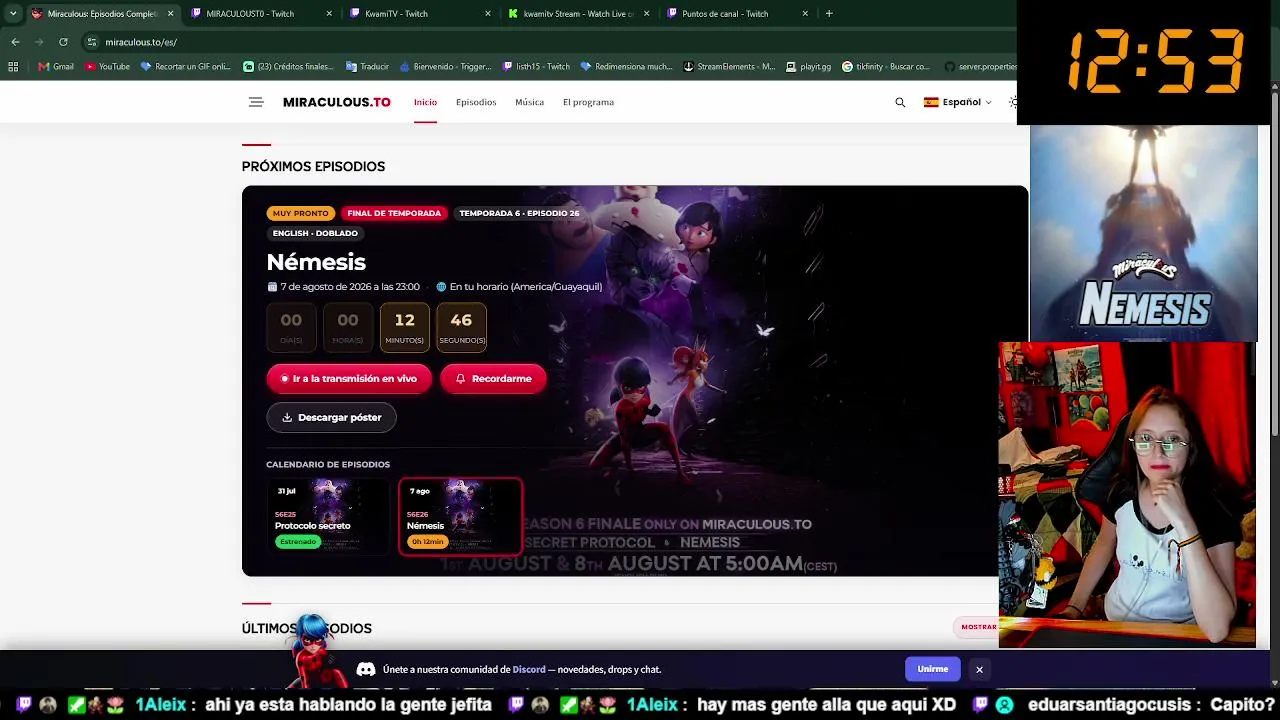1280x720 pixels.
Task: Click the Discord logo icon in the banner
Action: (x=366, y=669)
